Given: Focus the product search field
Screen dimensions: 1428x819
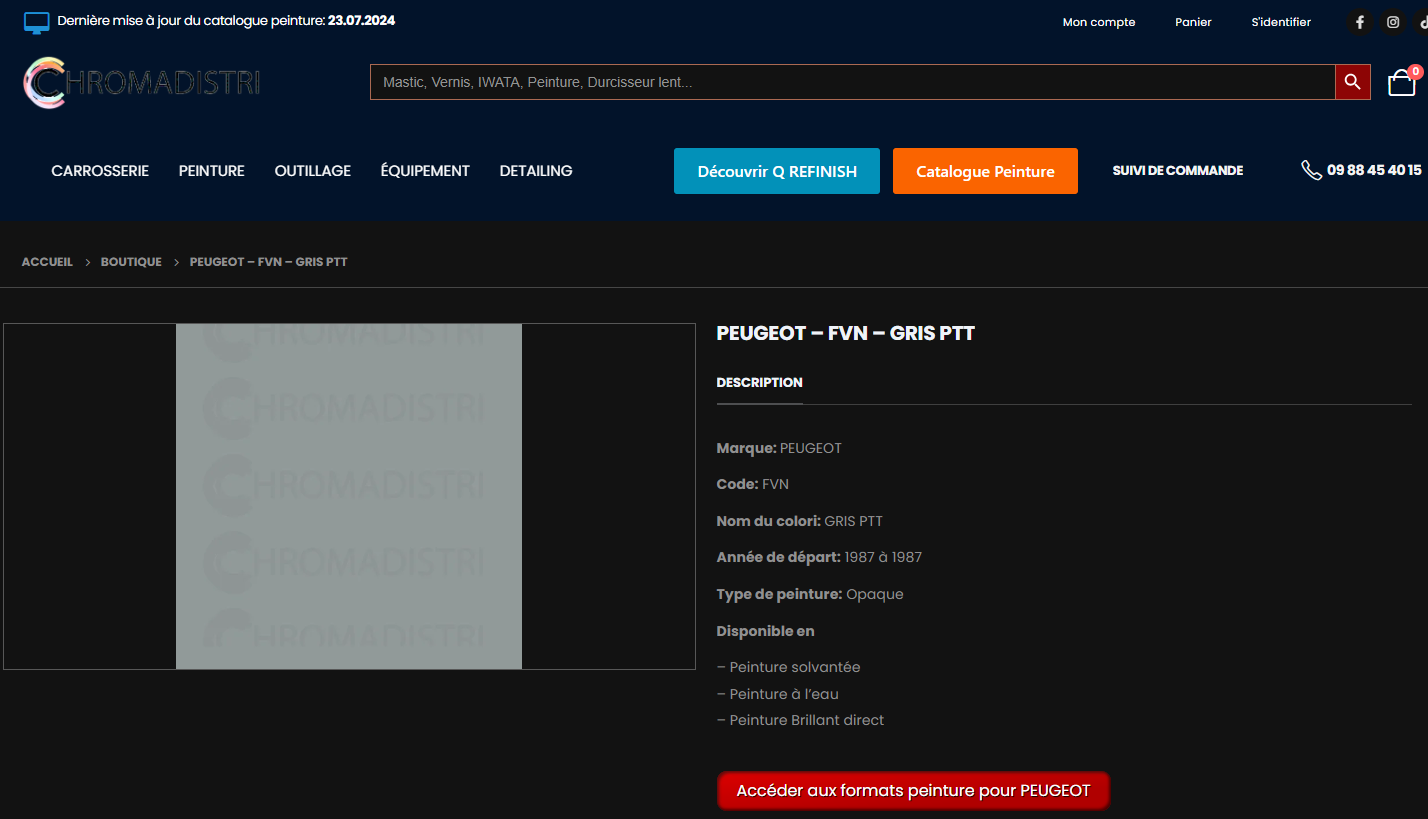Looking at the screenshot, I should point(852,82).
